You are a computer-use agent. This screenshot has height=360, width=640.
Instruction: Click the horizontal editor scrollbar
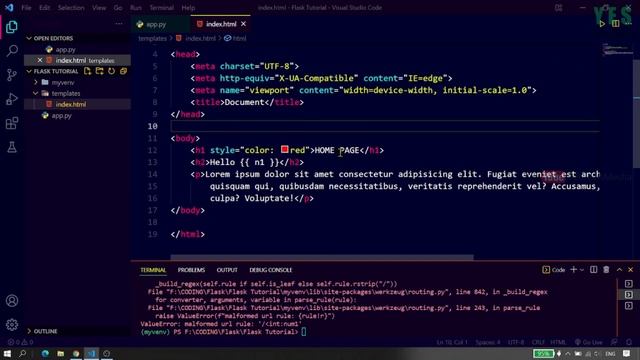click(322, 258)
